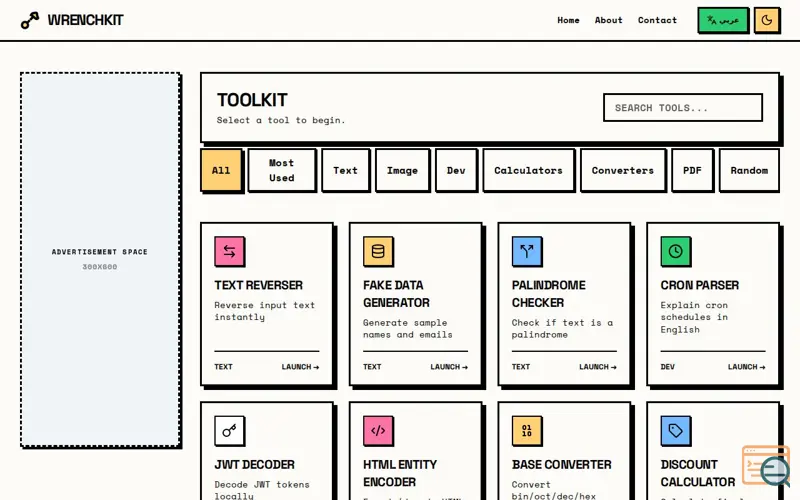Click the DEV tag on Cron Parser card
The height and width of the screenshot is (500, 800).
pos(667,367)
